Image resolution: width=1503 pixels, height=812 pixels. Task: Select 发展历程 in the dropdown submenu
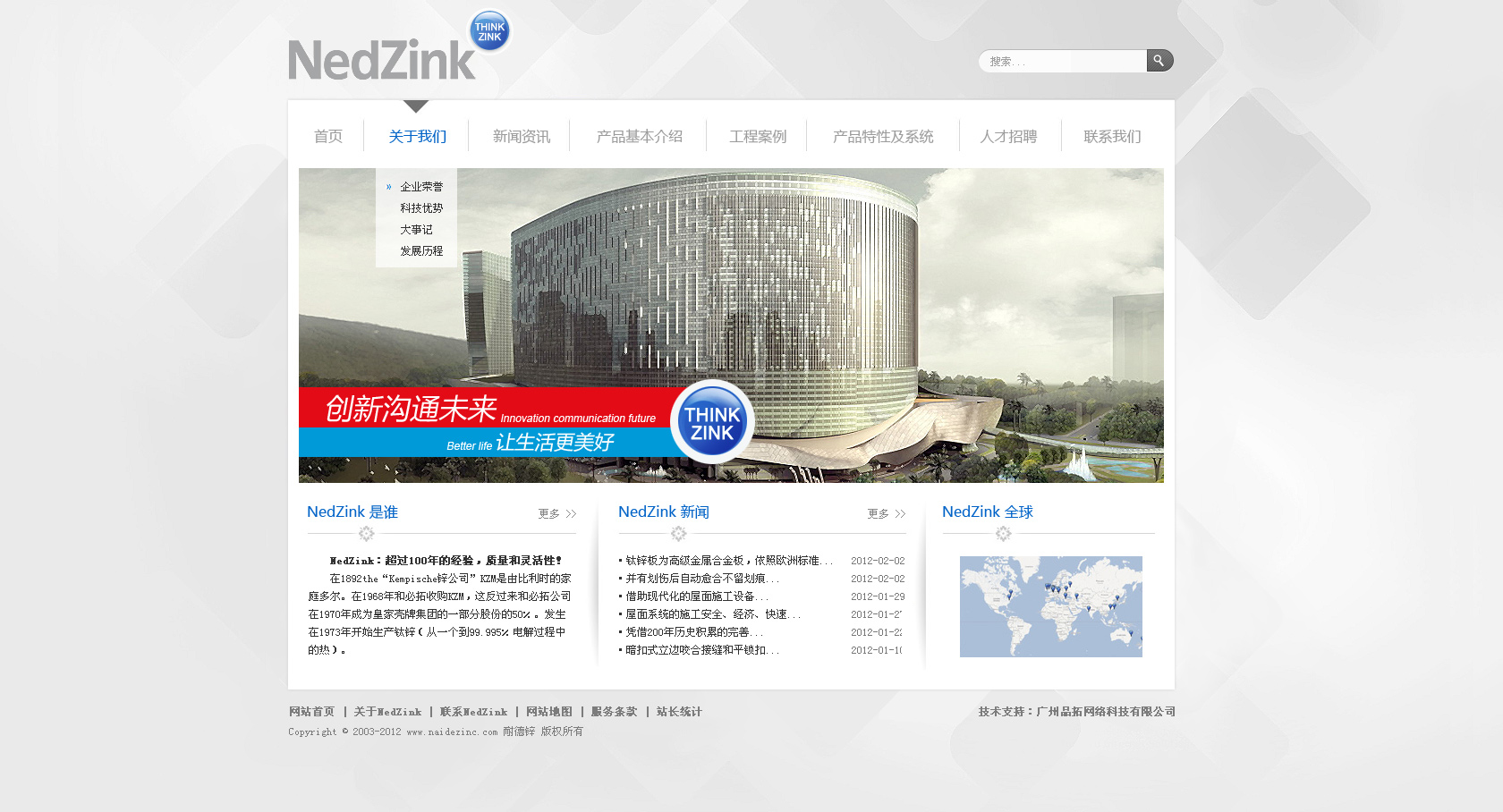coord(421,251)
